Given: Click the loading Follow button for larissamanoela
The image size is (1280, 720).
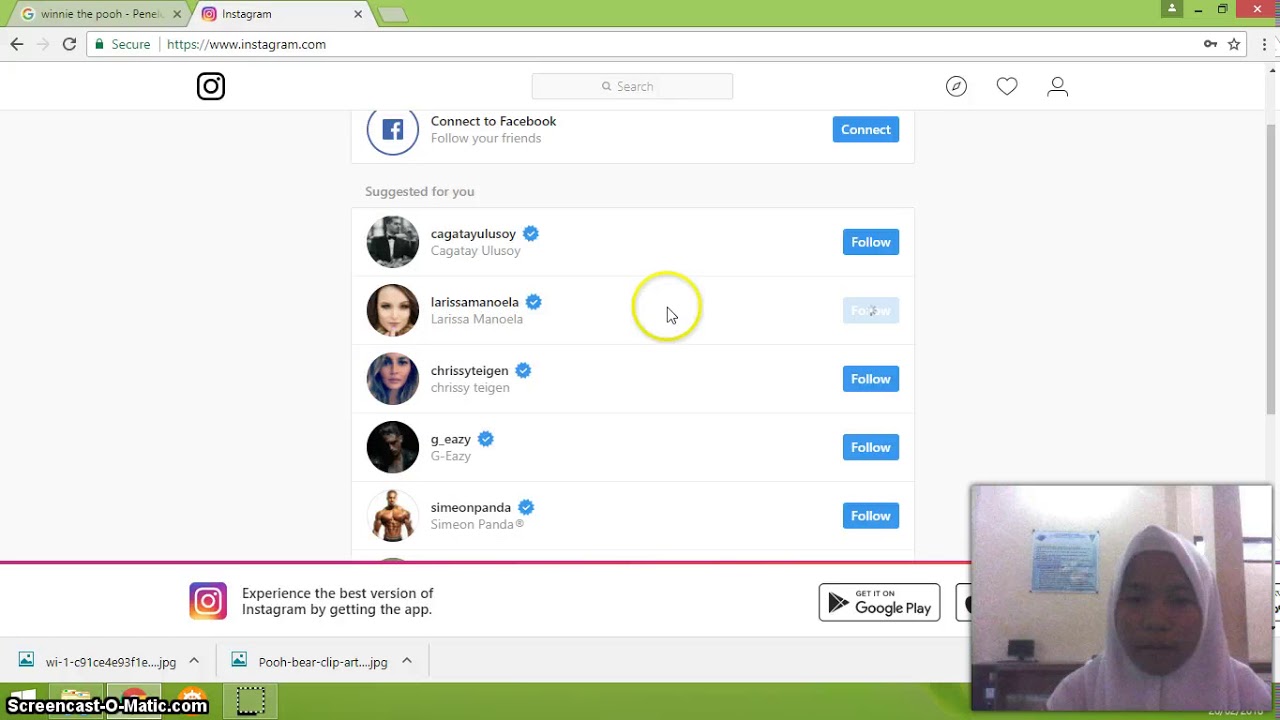Looking at the screenshot, I should (871, 311).
